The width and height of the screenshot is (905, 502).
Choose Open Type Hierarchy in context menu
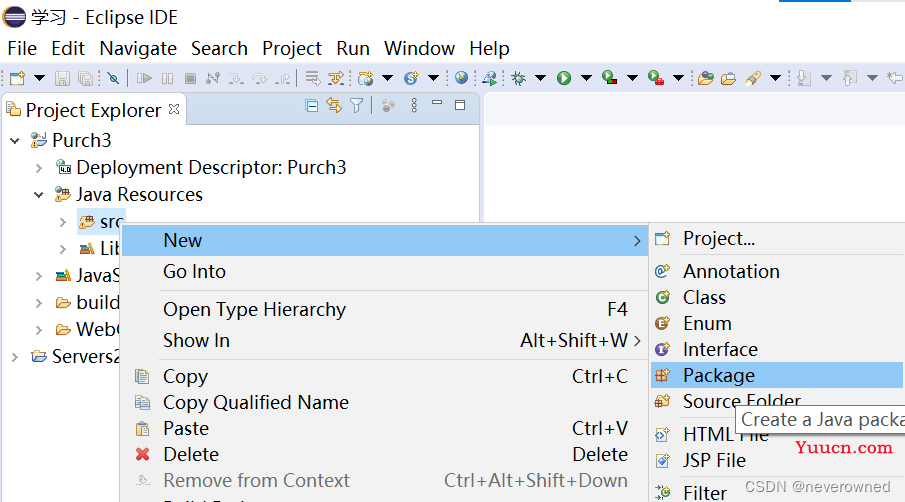[384, 309]
